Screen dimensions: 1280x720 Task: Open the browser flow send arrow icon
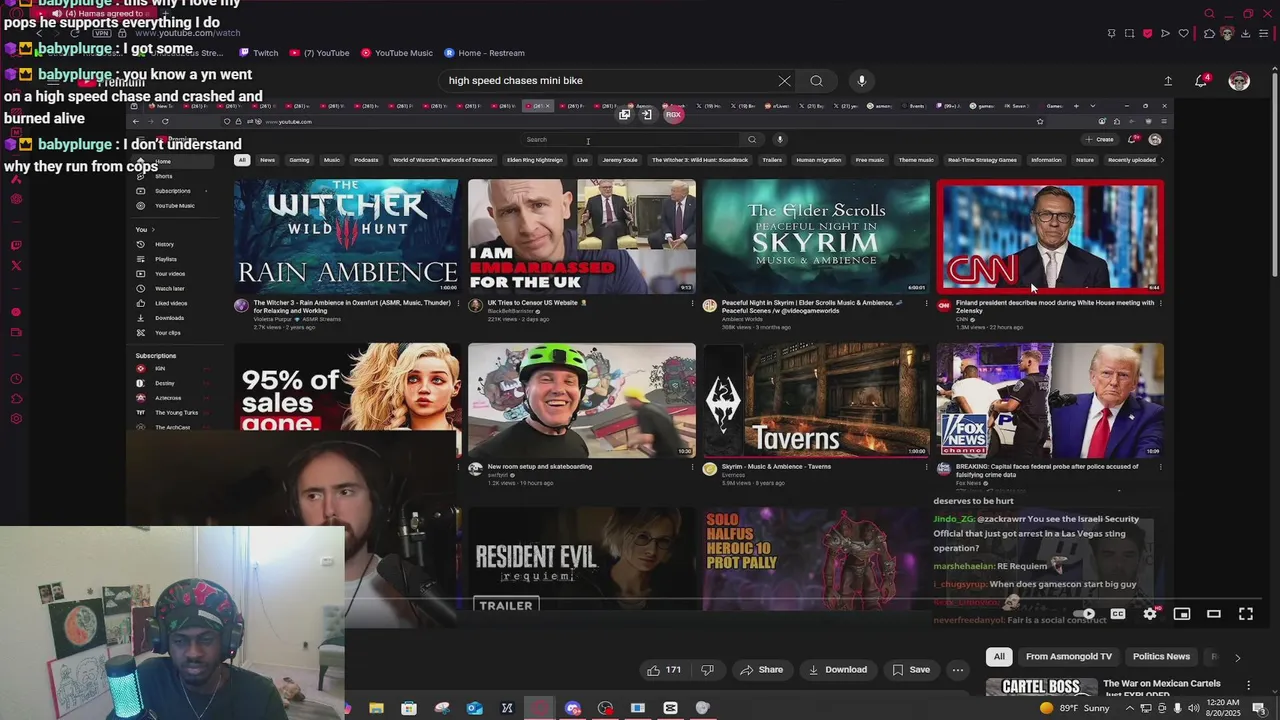tap(1165, 33)
